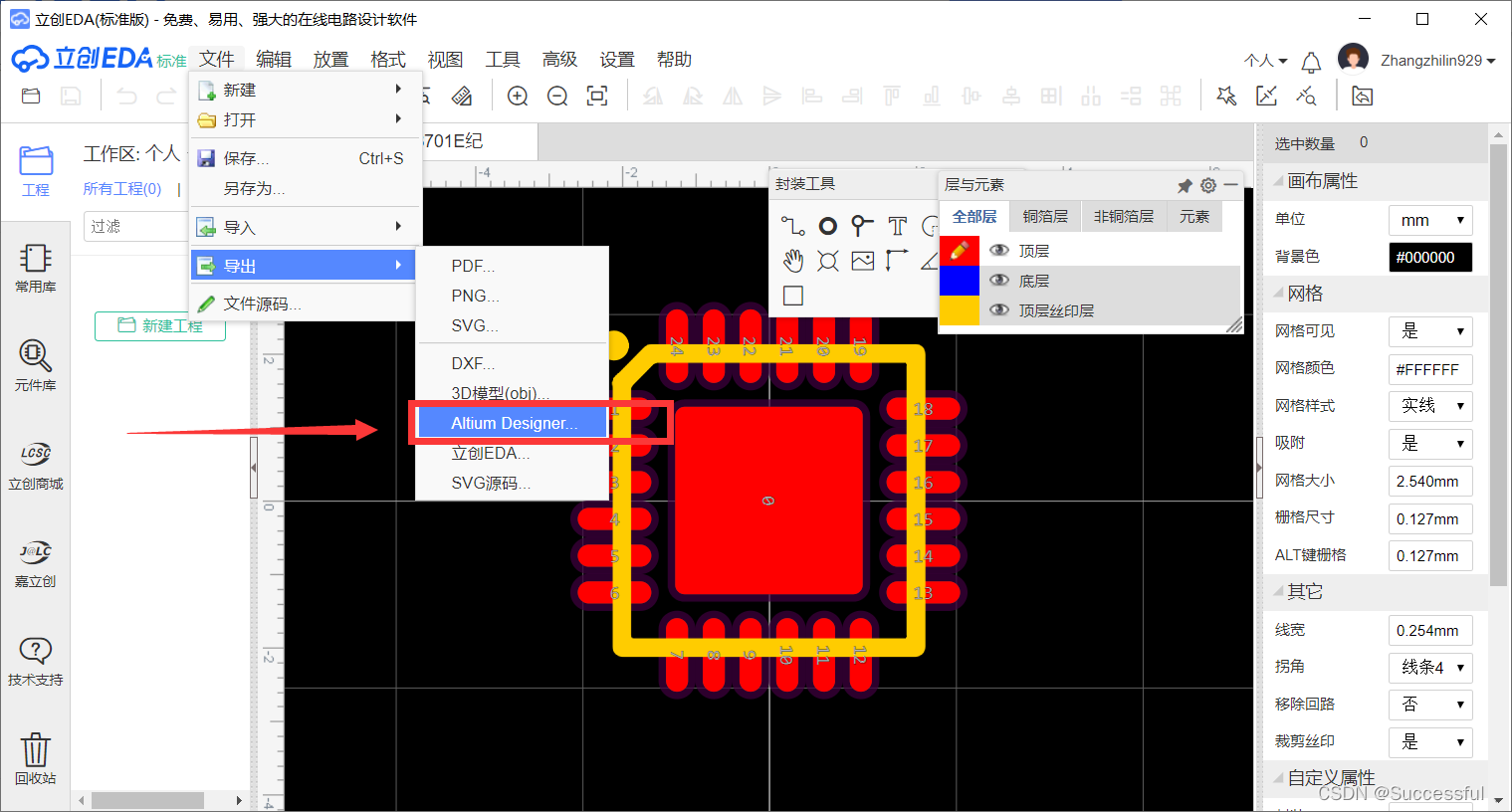Select the hole tool in 封装工具
Image resolution: width=1512 pixels, height=812 pixels.
pyautogui.click(x=827, y=261)
